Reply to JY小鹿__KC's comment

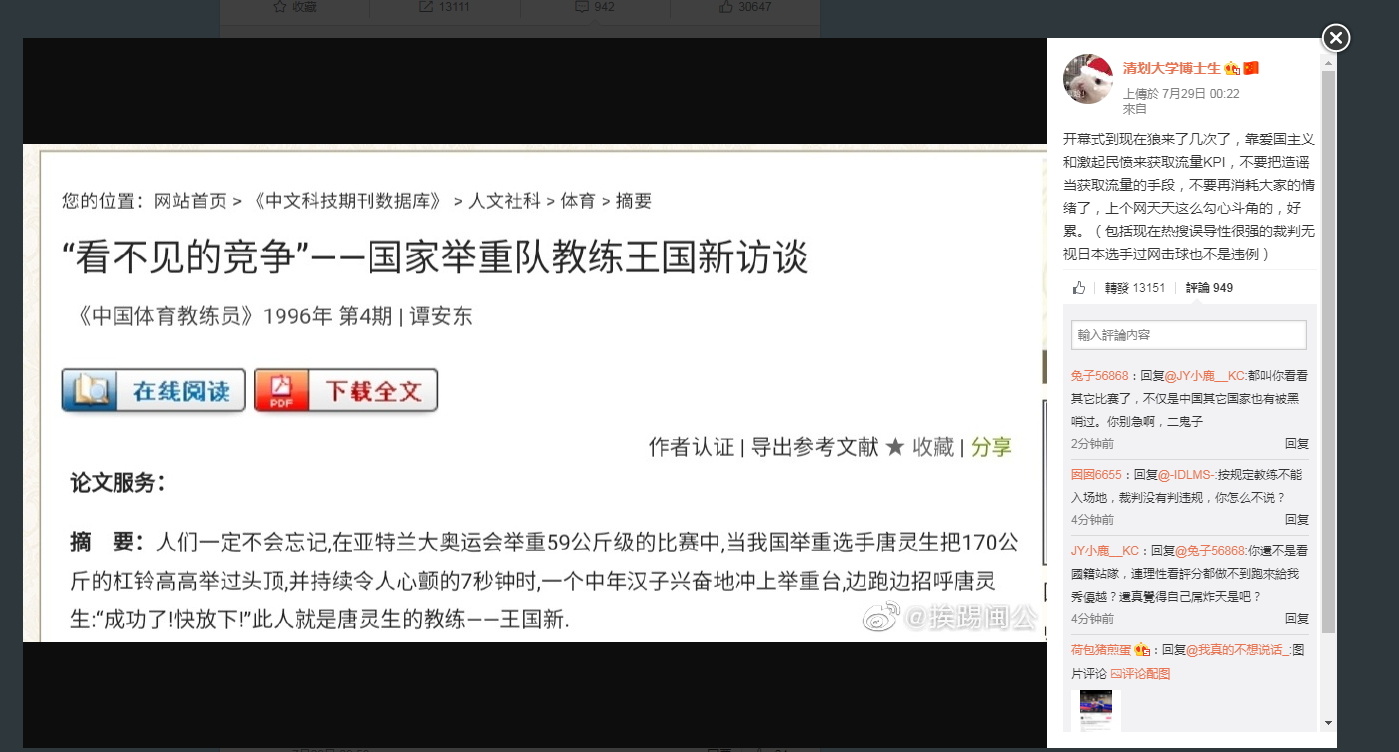coord(1297,619)
